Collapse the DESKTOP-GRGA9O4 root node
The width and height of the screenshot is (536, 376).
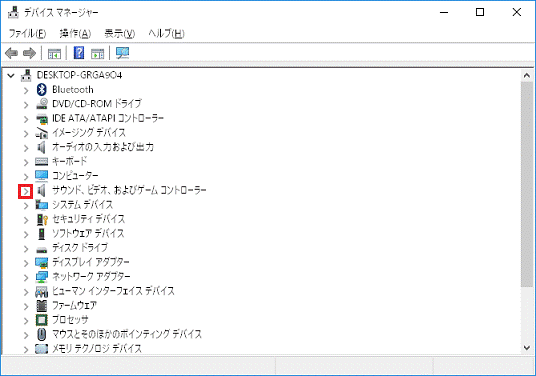point(11,76)
